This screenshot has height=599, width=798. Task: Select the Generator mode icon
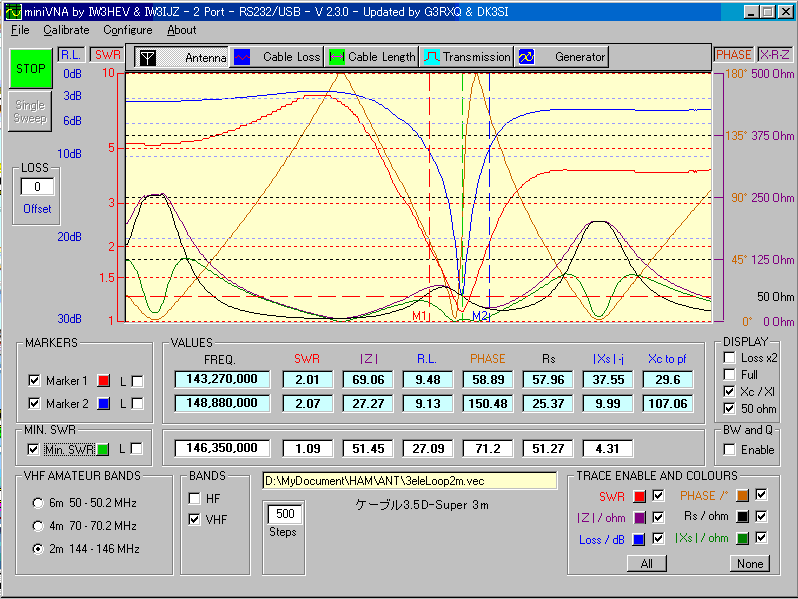[x=527, y=57]
